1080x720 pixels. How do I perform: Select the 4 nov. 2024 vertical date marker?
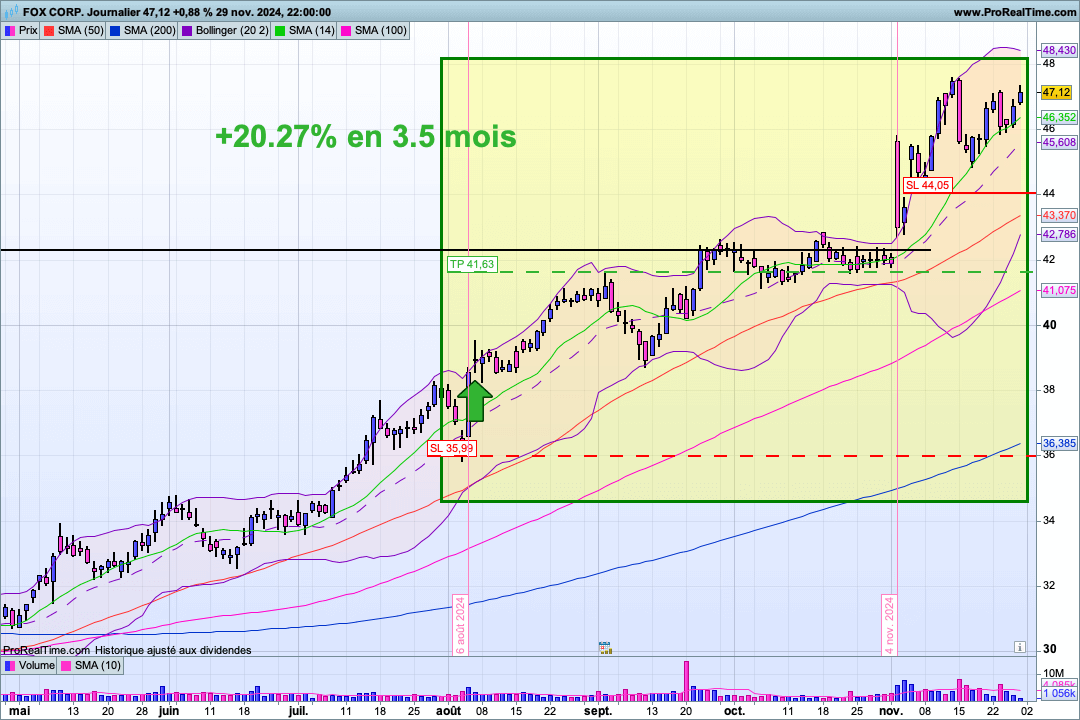[x=889, y=625]
